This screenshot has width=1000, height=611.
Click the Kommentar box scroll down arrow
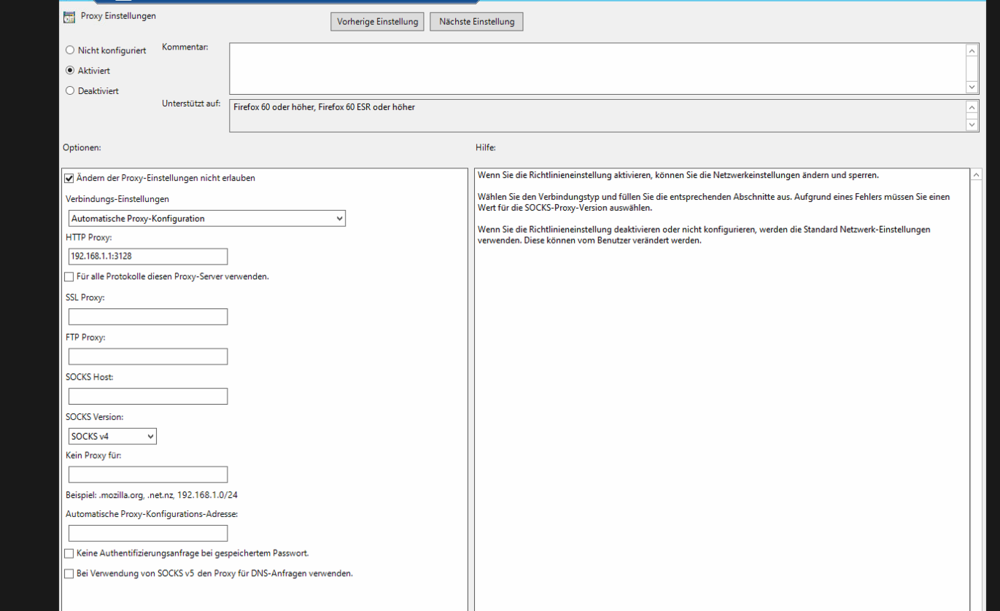coord(972,87)
